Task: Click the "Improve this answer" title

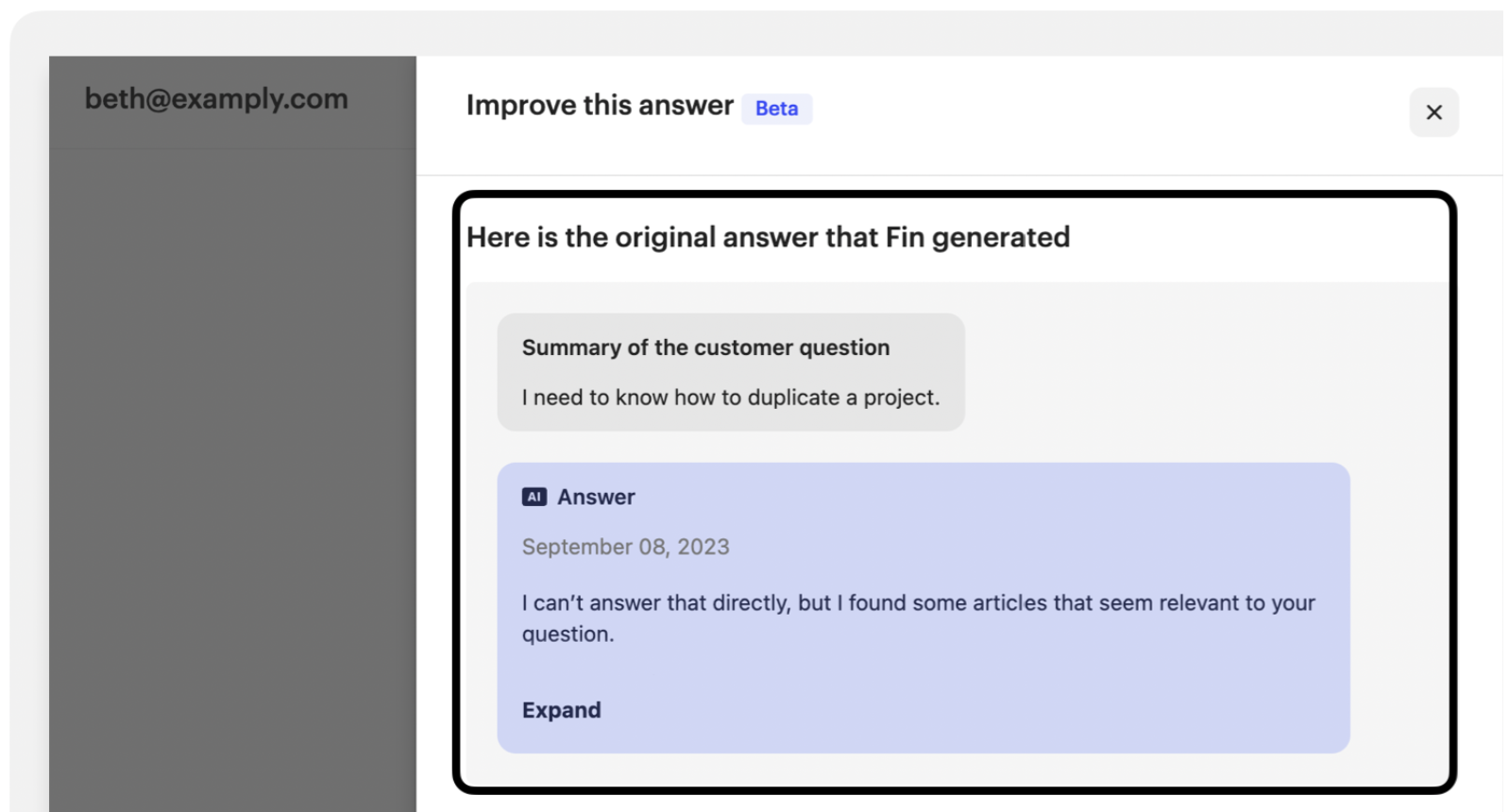Action: [600, 105]
